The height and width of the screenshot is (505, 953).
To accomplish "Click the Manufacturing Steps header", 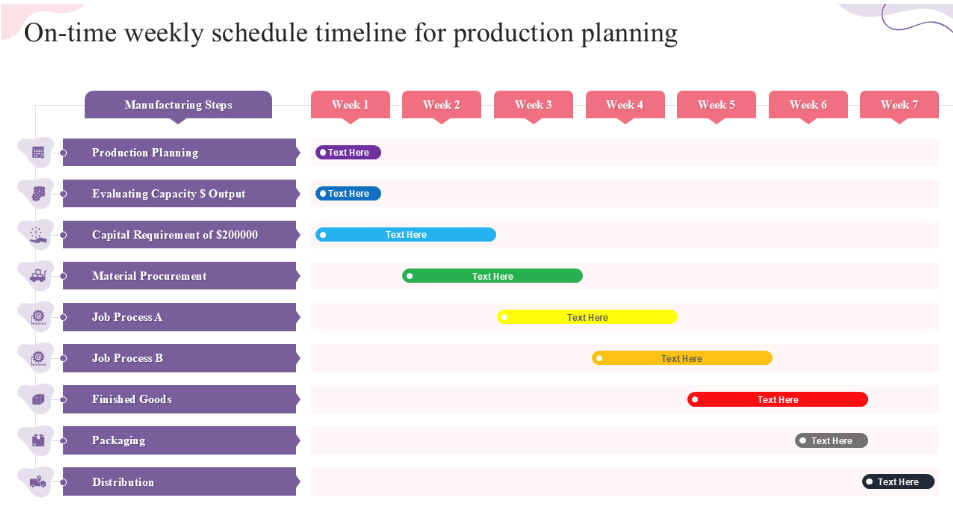I will (x=178, y=105).
